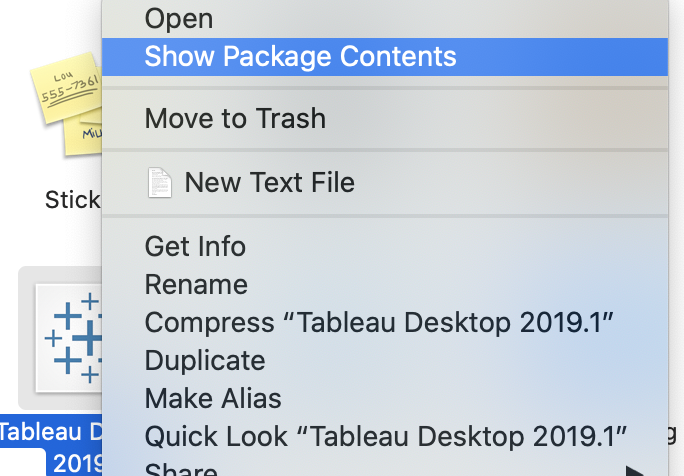Expand the Share submenu arrow
The image size is (684, 476).
[x=635, y=471]
